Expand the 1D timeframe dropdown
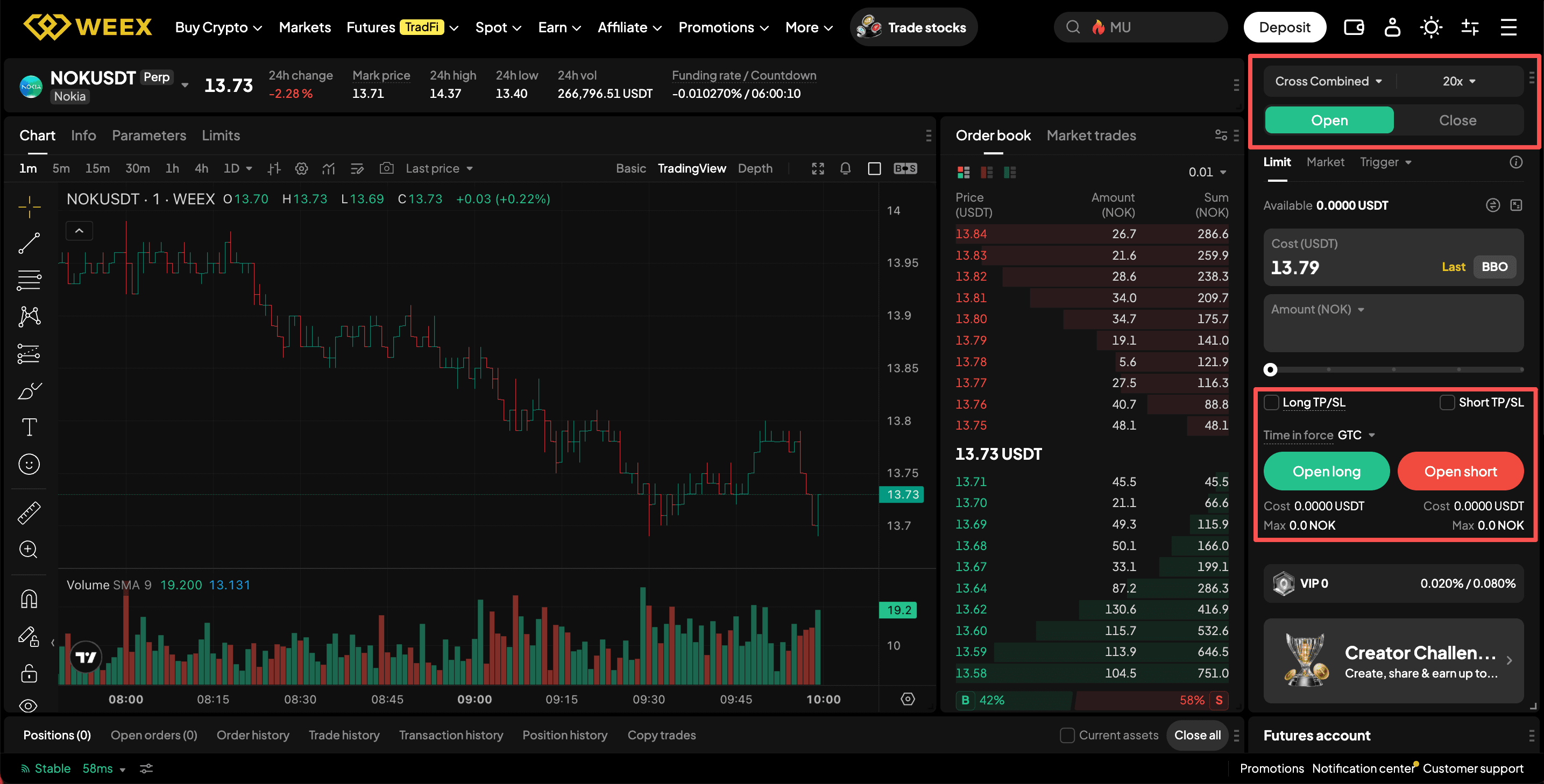Screen dimensions: 1544x784 tap(237, 169)
